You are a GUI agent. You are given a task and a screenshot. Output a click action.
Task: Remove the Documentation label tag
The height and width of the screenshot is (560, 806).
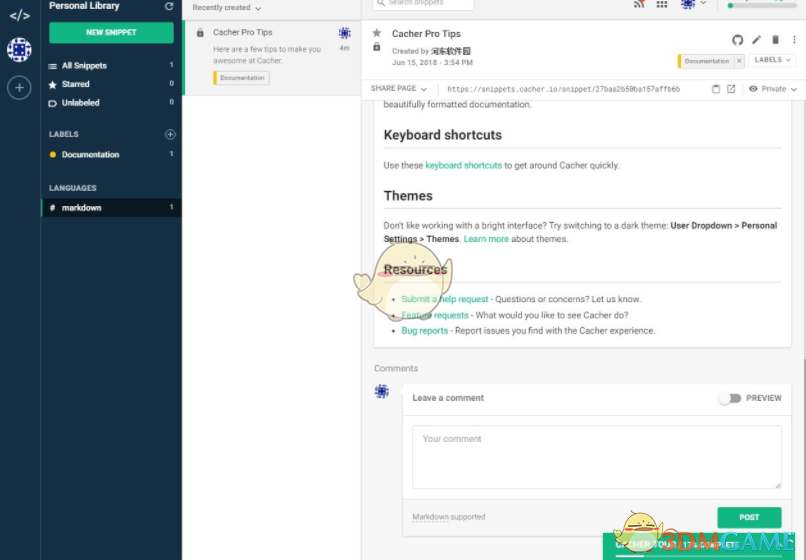tap(739, 61)
